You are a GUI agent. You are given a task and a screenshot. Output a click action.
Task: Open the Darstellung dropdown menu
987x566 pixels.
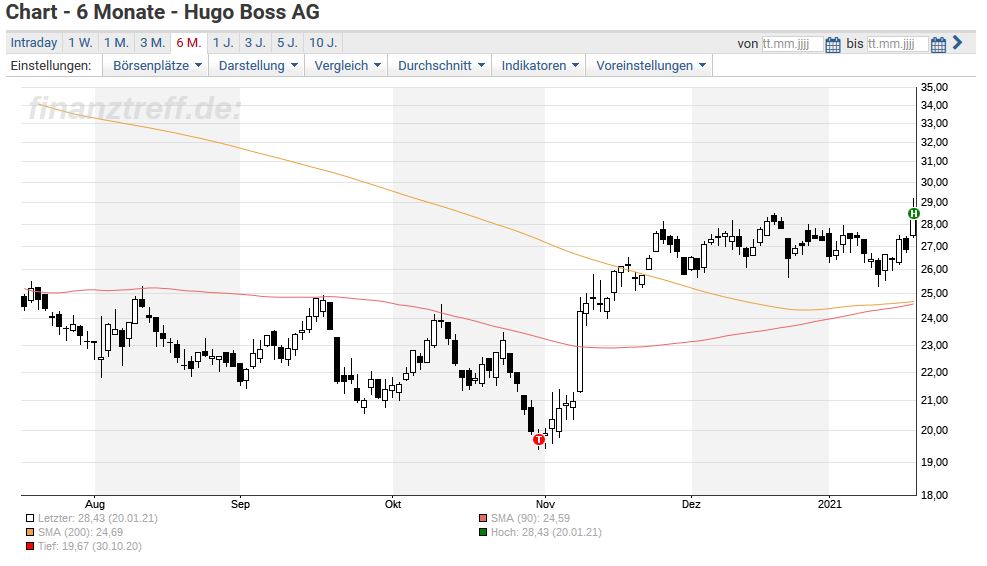tap(257, 65)
